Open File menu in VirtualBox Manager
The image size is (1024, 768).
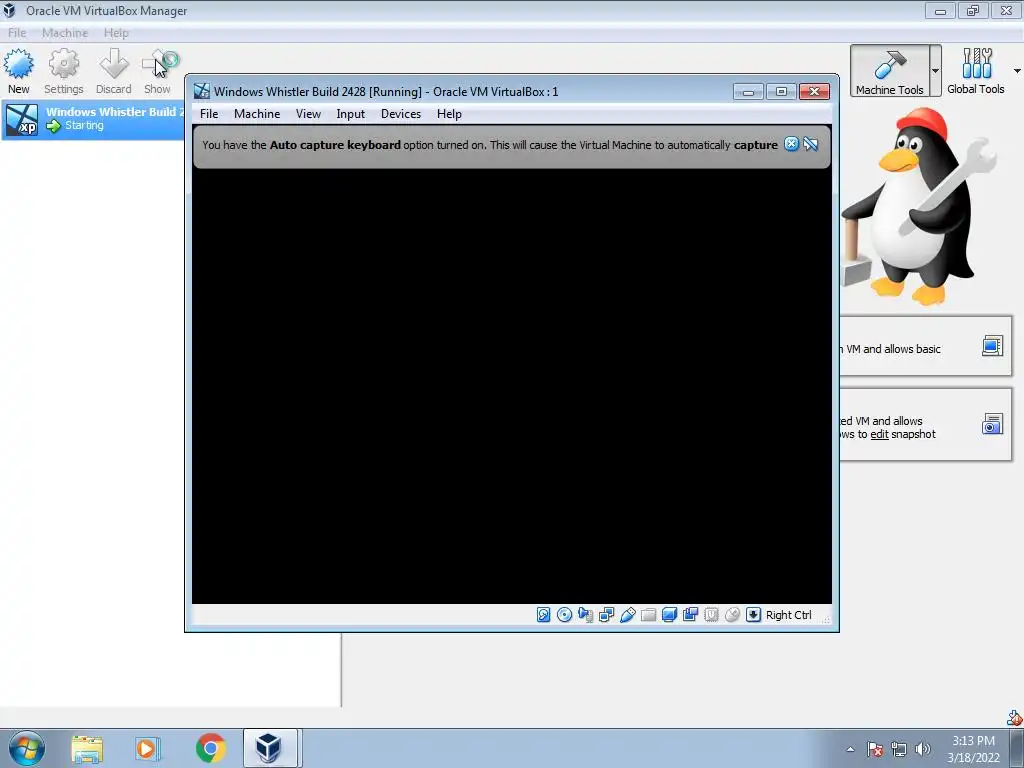tap(17, 33)
